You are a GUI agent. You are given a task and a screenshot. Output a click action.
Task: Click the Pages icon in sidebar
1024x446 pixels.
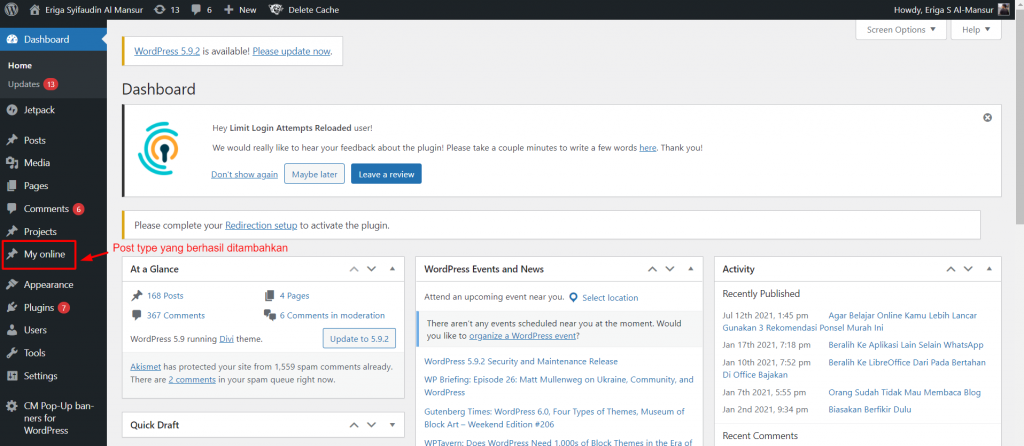coord(12,186)
